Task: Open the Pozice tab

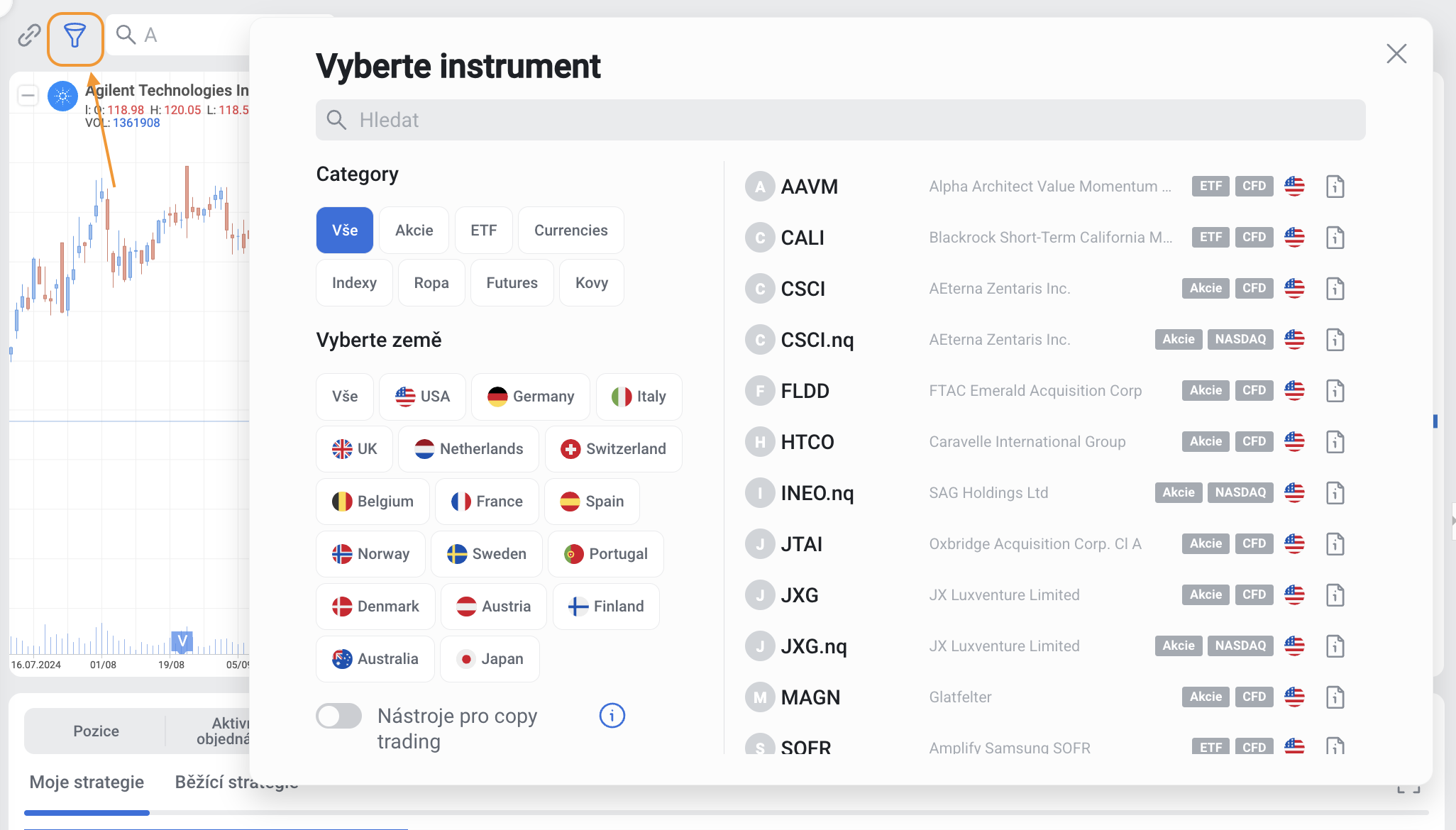Action: pos(96,731)
